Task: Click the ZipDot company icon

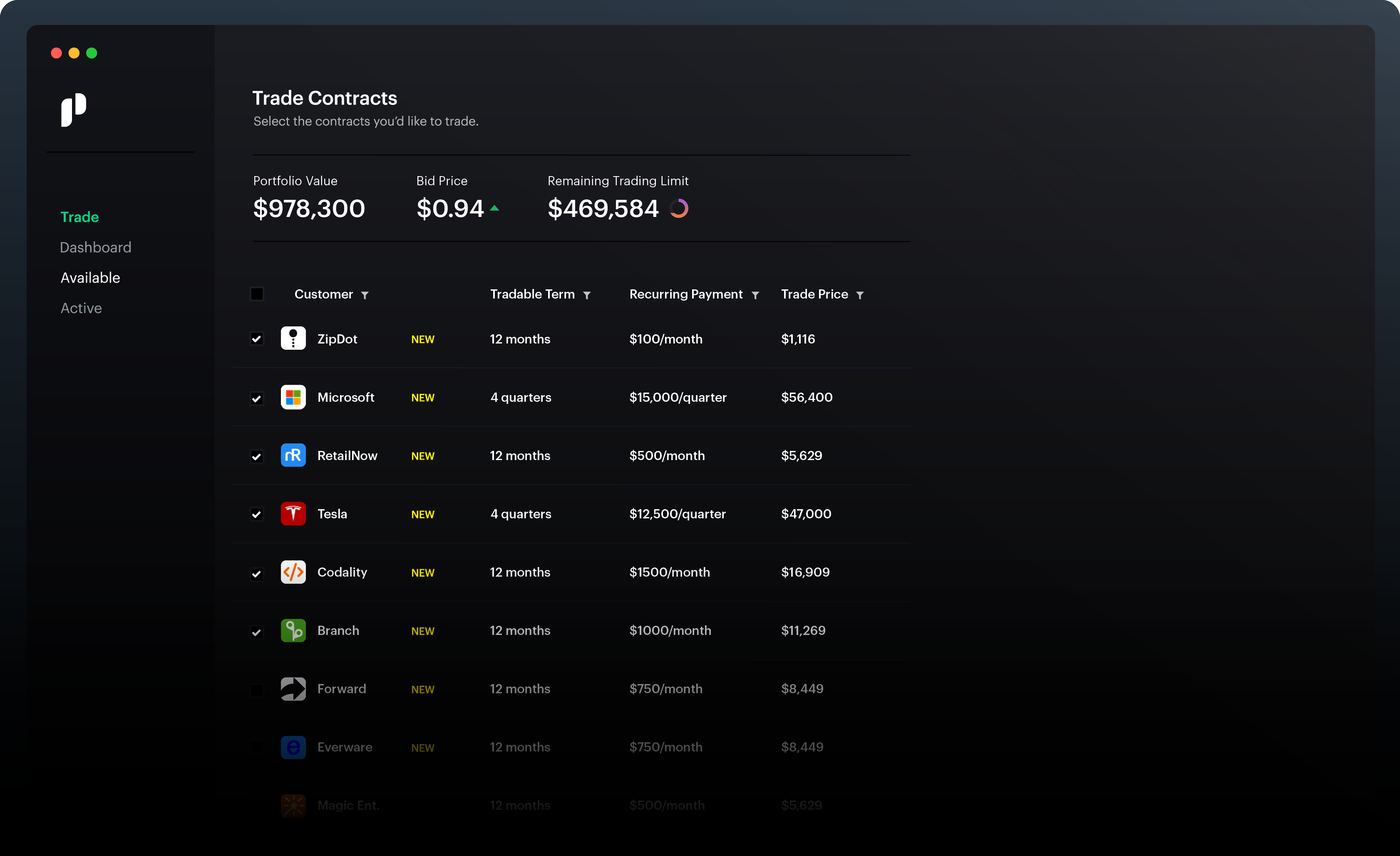Action: [293, 339]
